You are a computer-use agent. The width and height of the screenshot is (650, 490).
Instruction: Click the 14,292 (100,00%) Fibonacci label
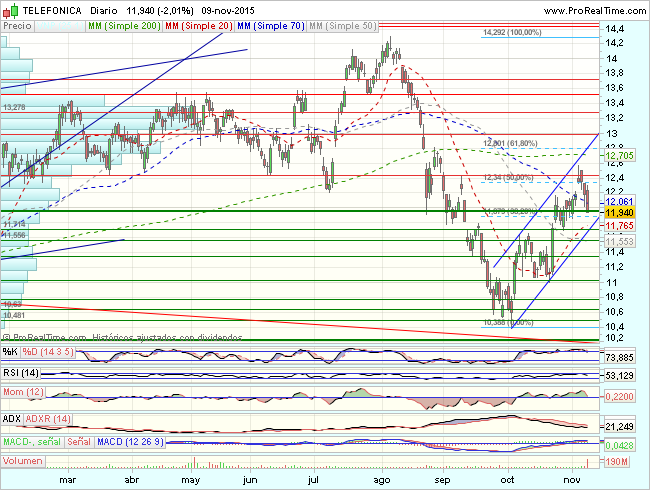[x=512, y=32]
